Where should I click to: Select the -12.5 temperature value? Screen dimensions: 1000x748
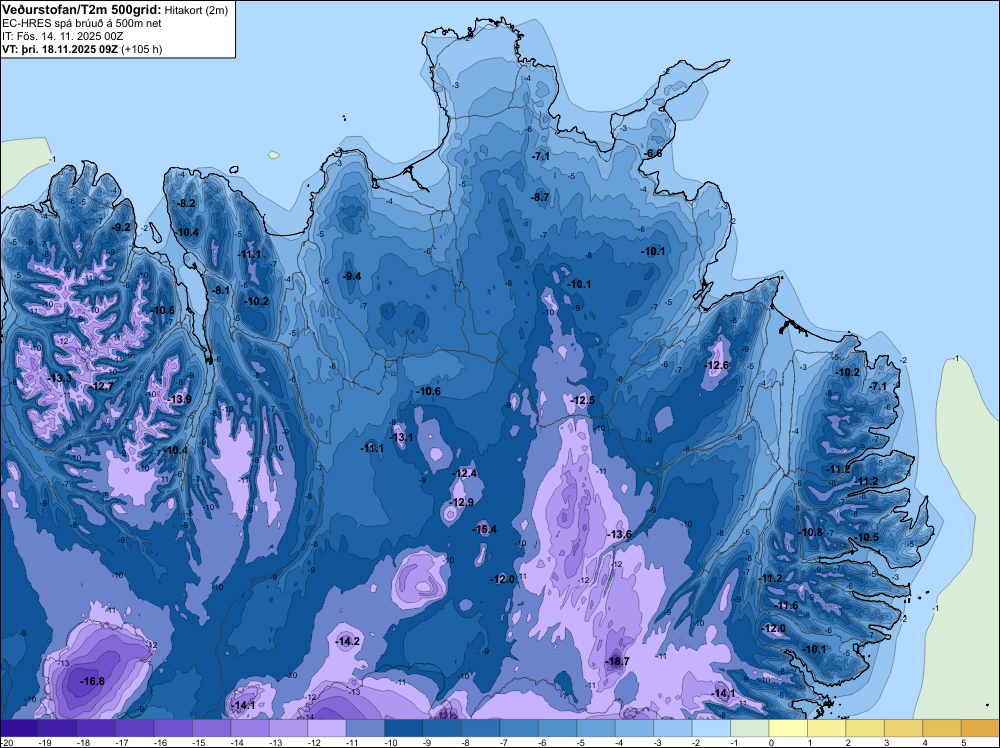[583, 400]
